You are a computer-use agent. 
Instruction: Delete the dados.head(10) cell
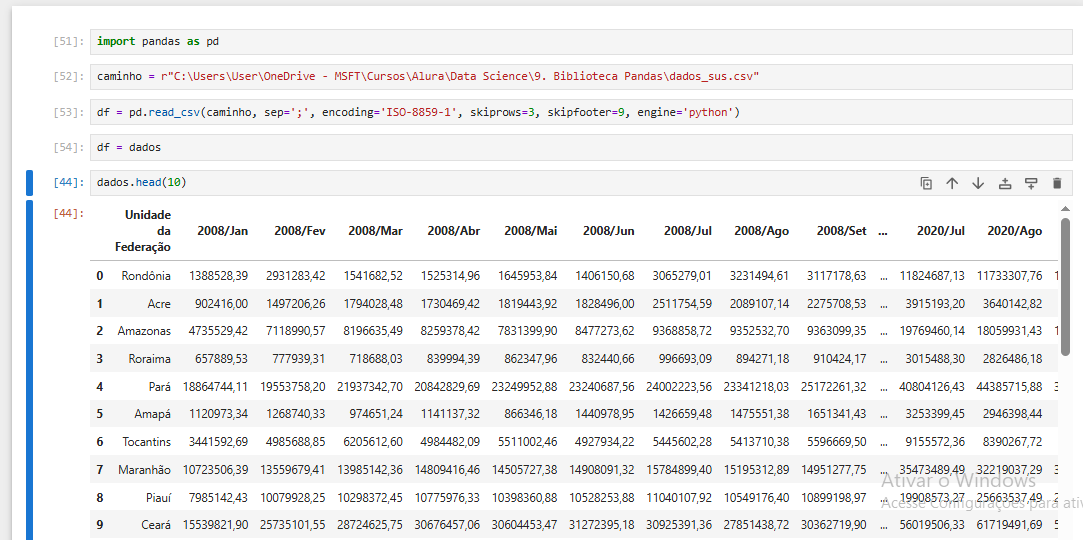click(1057, 183)
